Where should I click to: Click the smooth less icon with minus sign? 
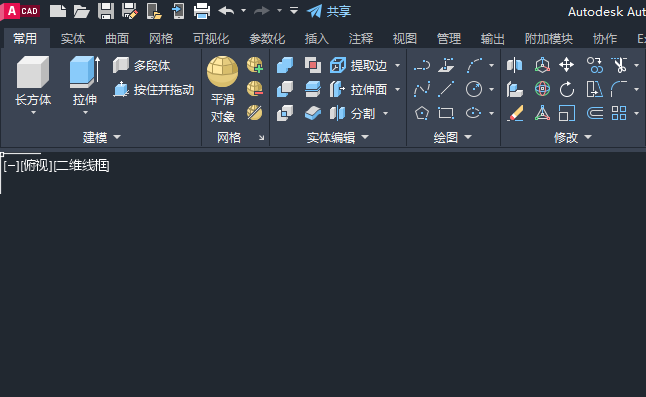click(x=255, y=89)
